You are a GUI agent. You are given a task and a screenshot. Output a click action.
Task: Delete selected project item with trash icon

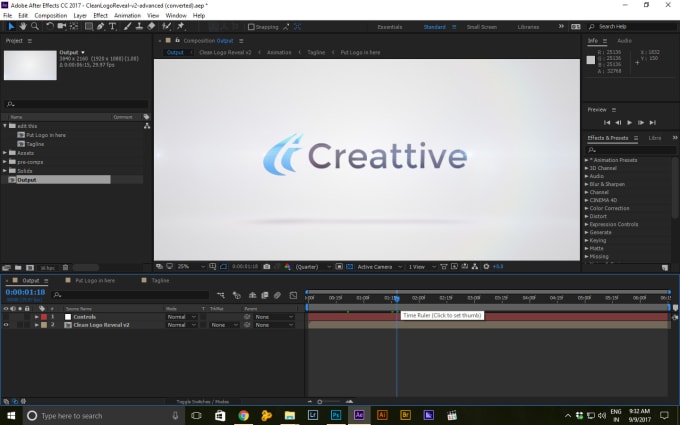65,268
